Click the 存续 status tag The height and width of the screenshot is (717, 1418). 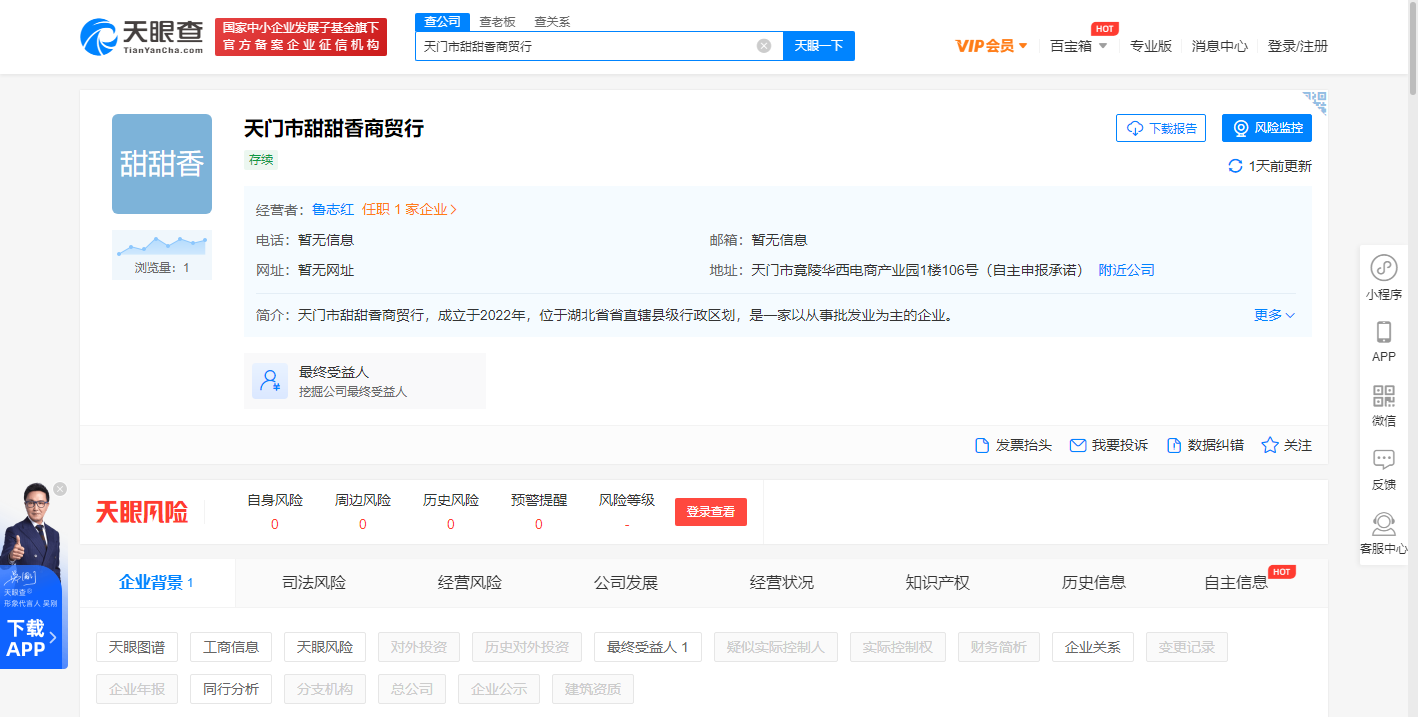tap(261, 160)
